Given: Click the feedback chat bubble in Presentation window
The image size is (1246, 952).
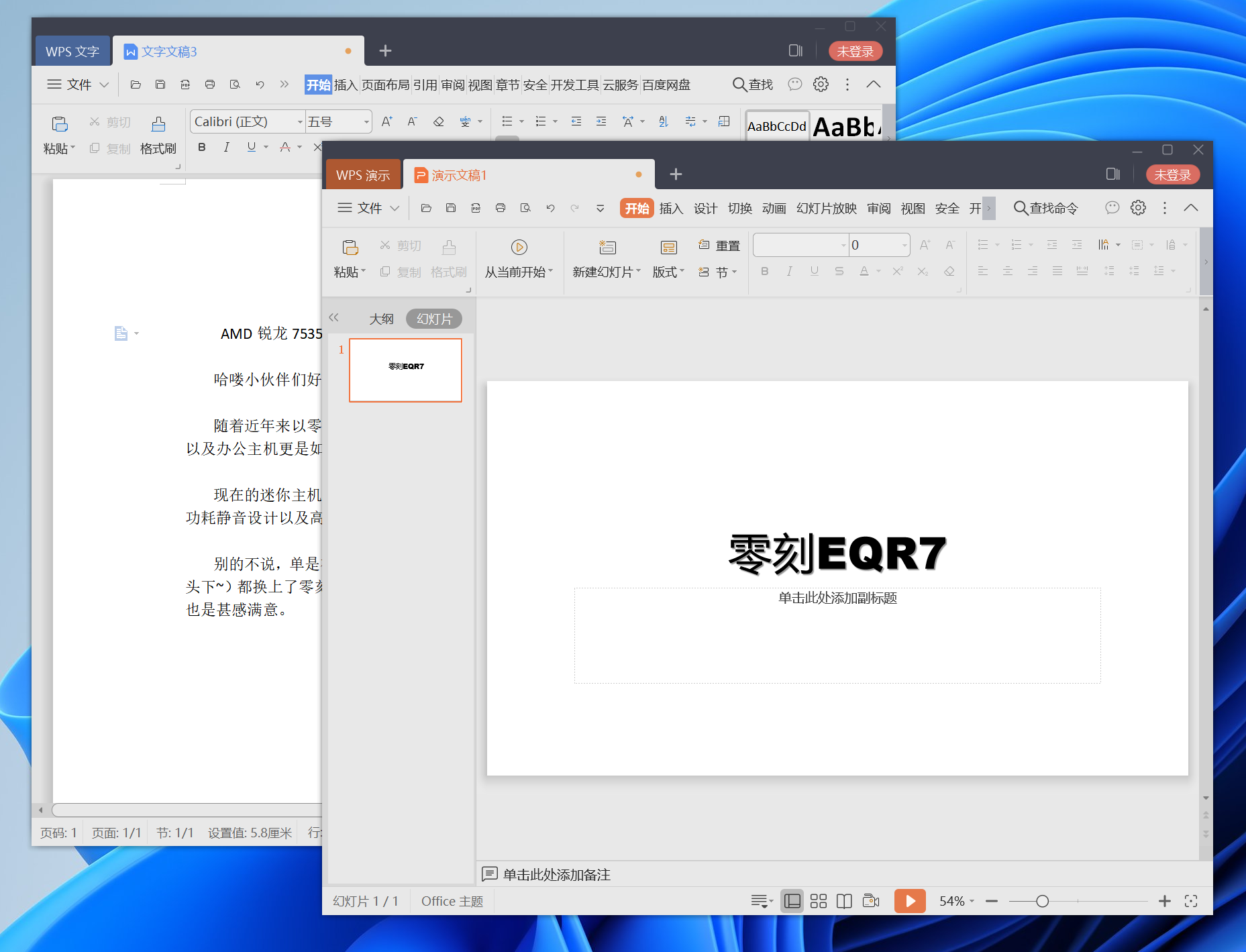Looking at the screenshot, I should [1112, 208].
